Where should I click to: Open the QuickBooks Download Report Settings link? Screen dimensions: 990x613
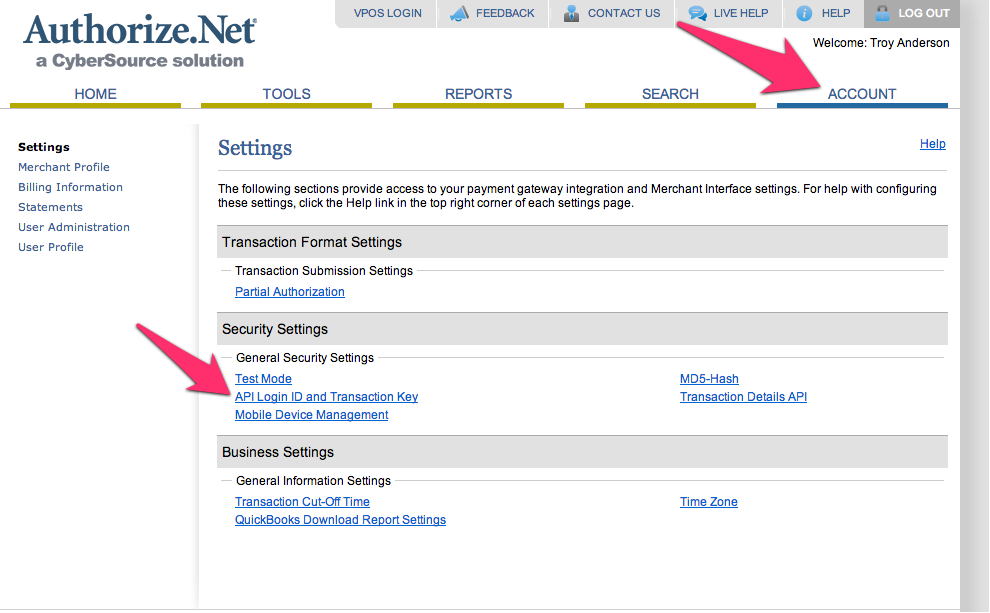(340, 520)
